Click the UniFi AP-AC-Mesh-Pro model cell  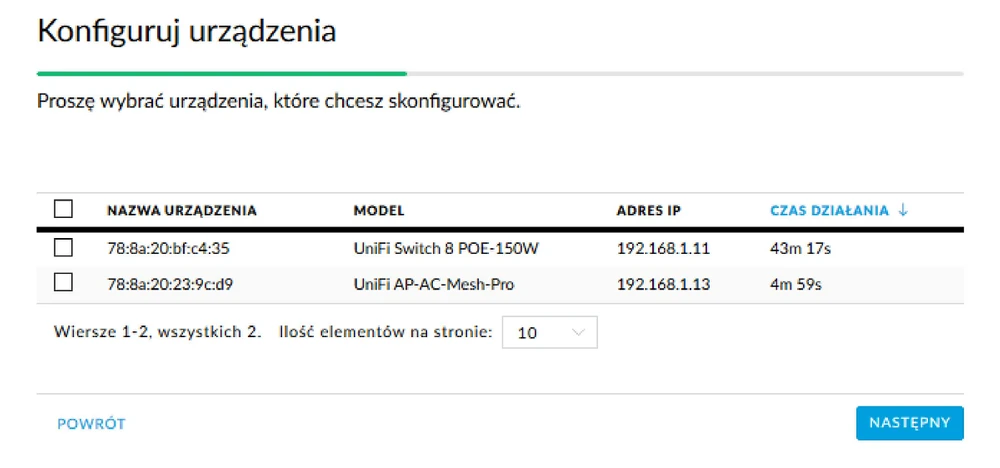(435, 284)
